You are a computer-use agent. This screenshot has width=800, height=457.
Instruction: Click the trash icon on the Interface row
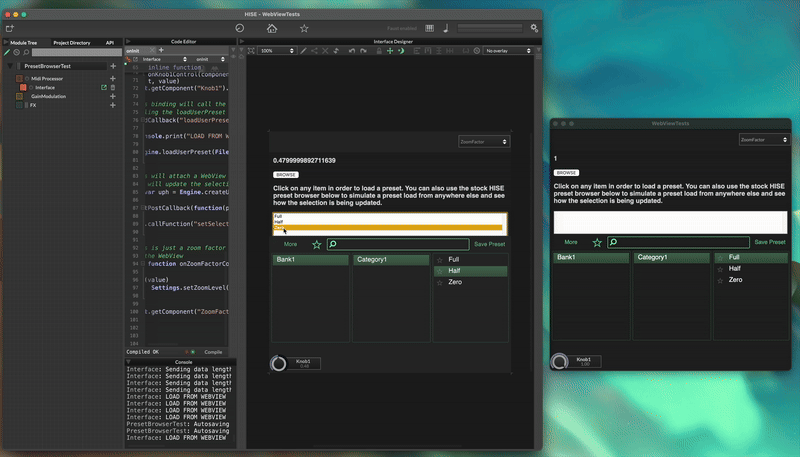(113, 87)
